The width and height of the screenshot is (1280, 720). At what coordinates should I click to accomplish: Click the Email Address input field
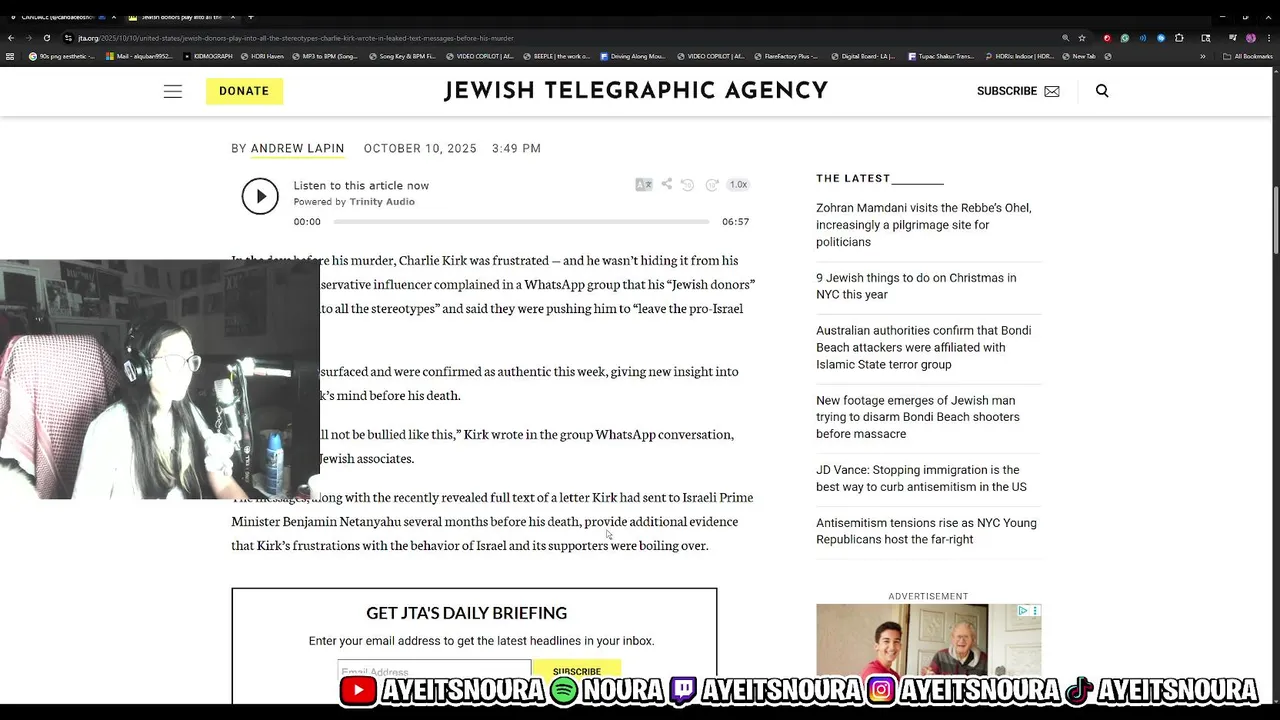point(434,671)
